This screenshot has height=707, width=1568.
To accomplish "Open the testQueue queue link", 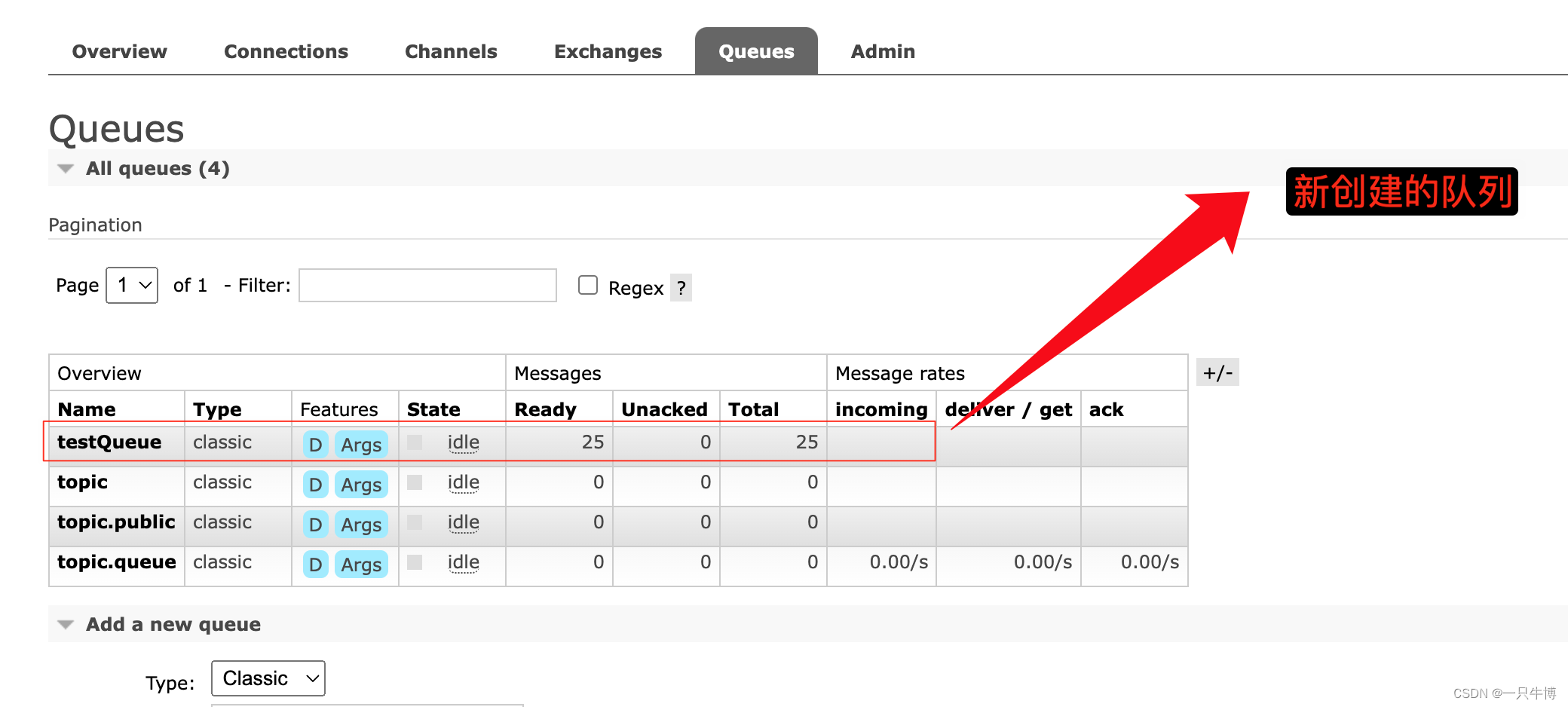I will 109,442.
